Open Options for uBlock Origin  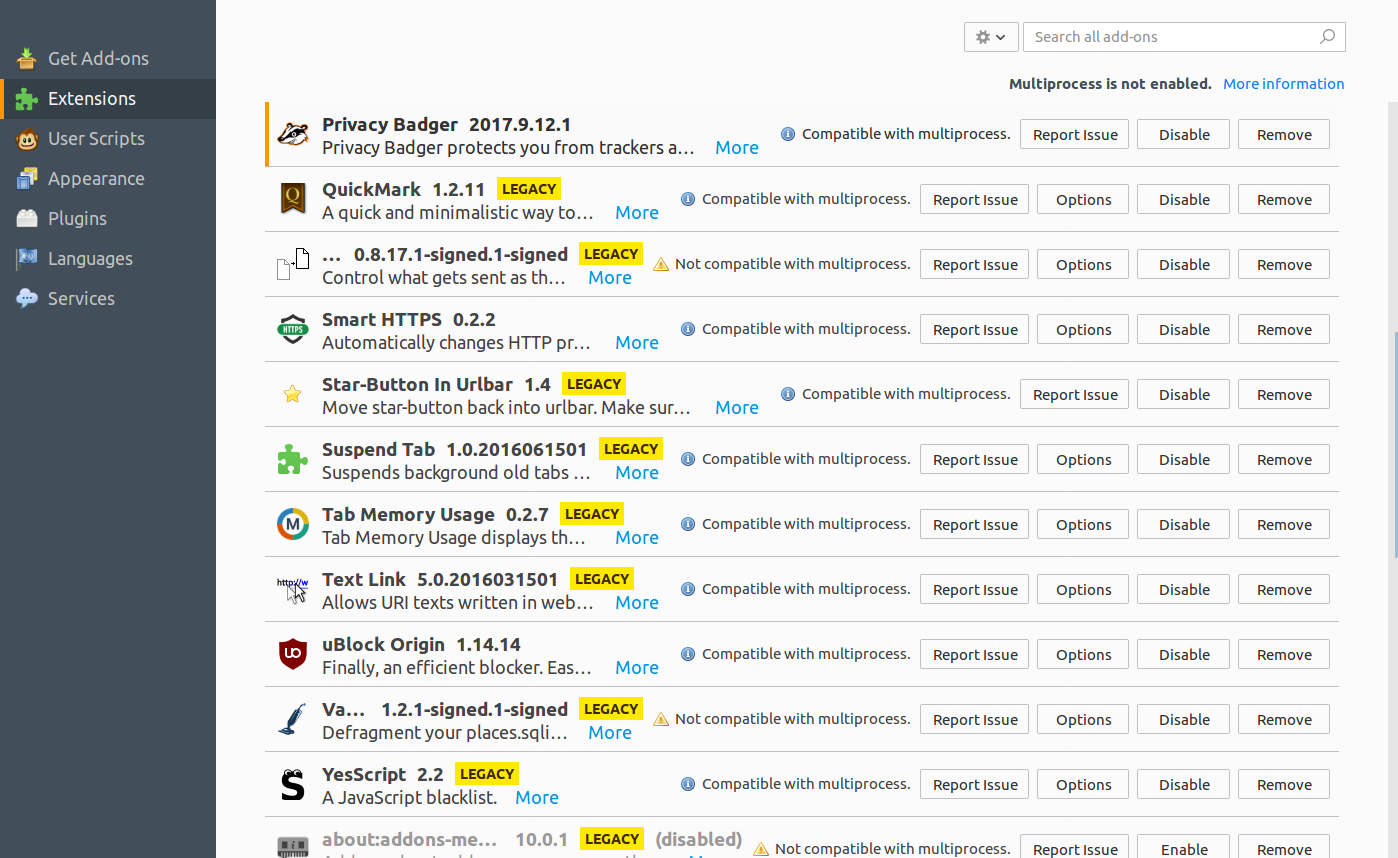(x=1083, y=655)
